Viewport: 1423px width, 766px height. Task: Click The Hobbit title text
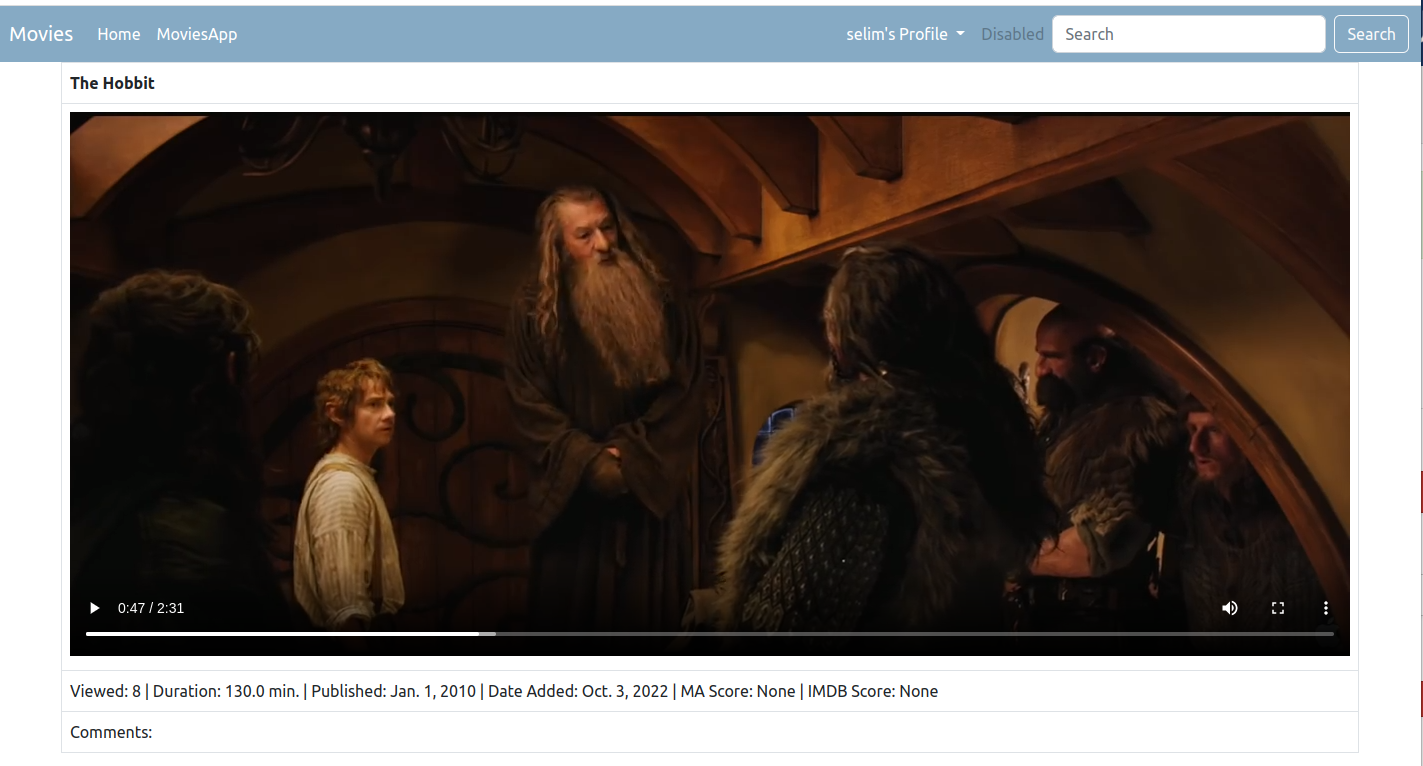pos(112,83)
